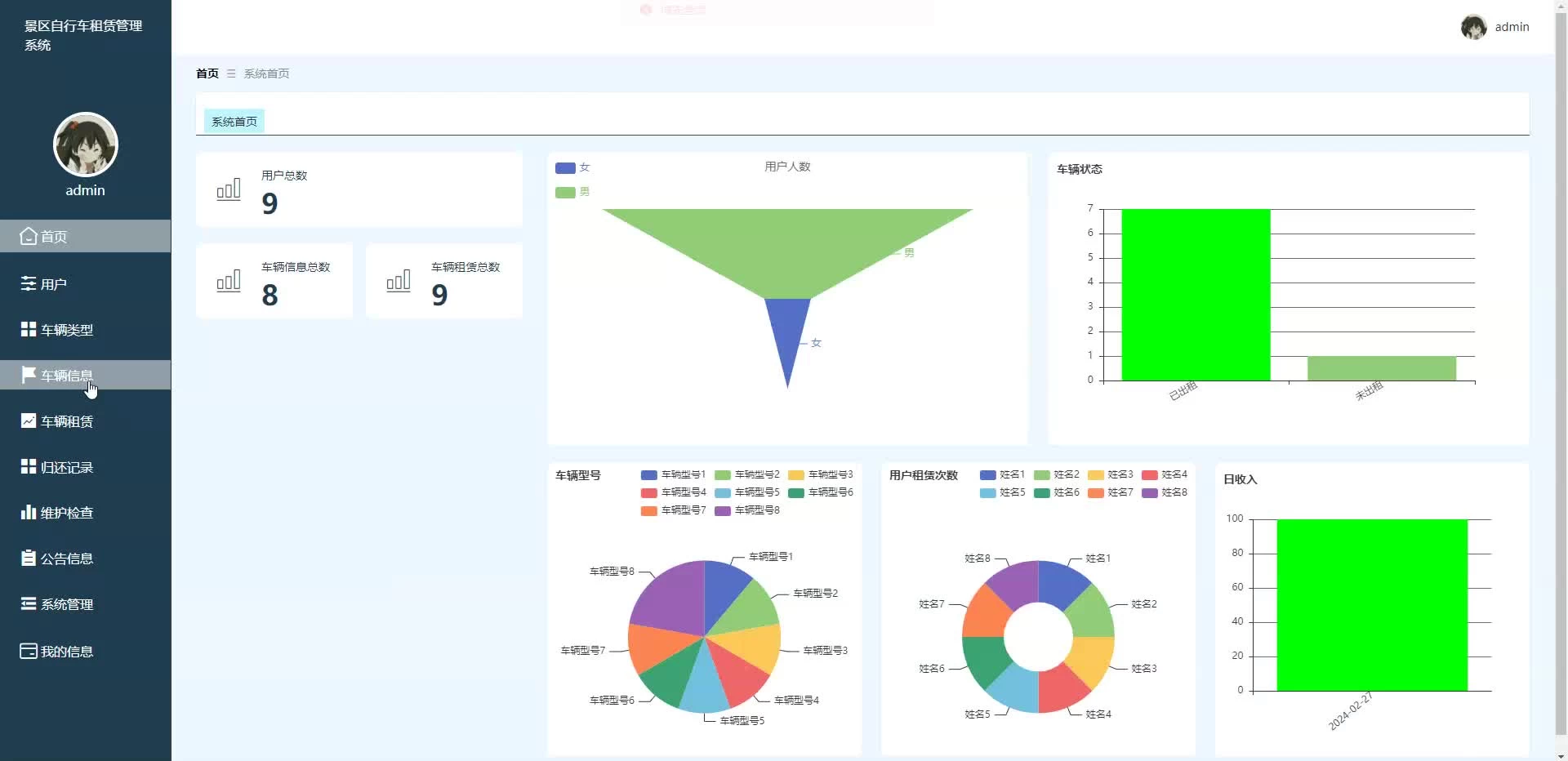Toggle 姓名3 legend in 用户租赁次数 chart

pos(1110,474)
